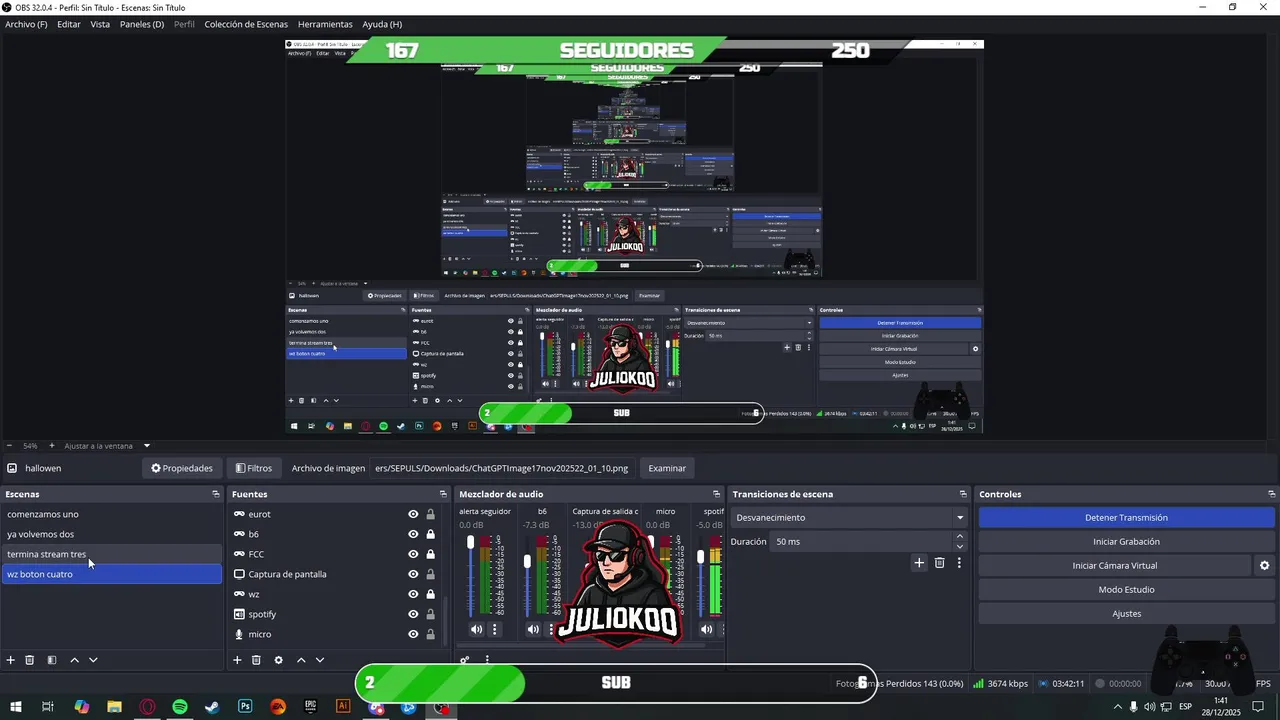Open transition properties three-dot menu

point(959,563)
